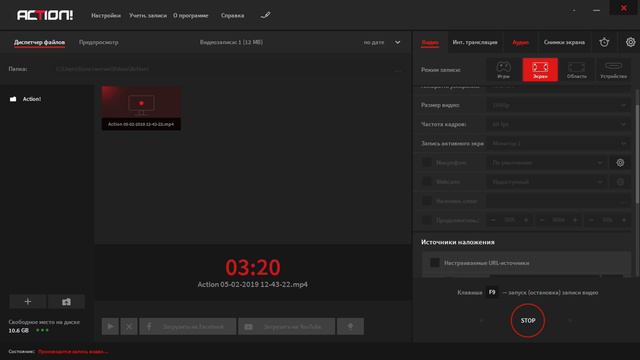The image size is (640, 360).
Task: Click the F9 hotkey field
Action: coord(492,292)
